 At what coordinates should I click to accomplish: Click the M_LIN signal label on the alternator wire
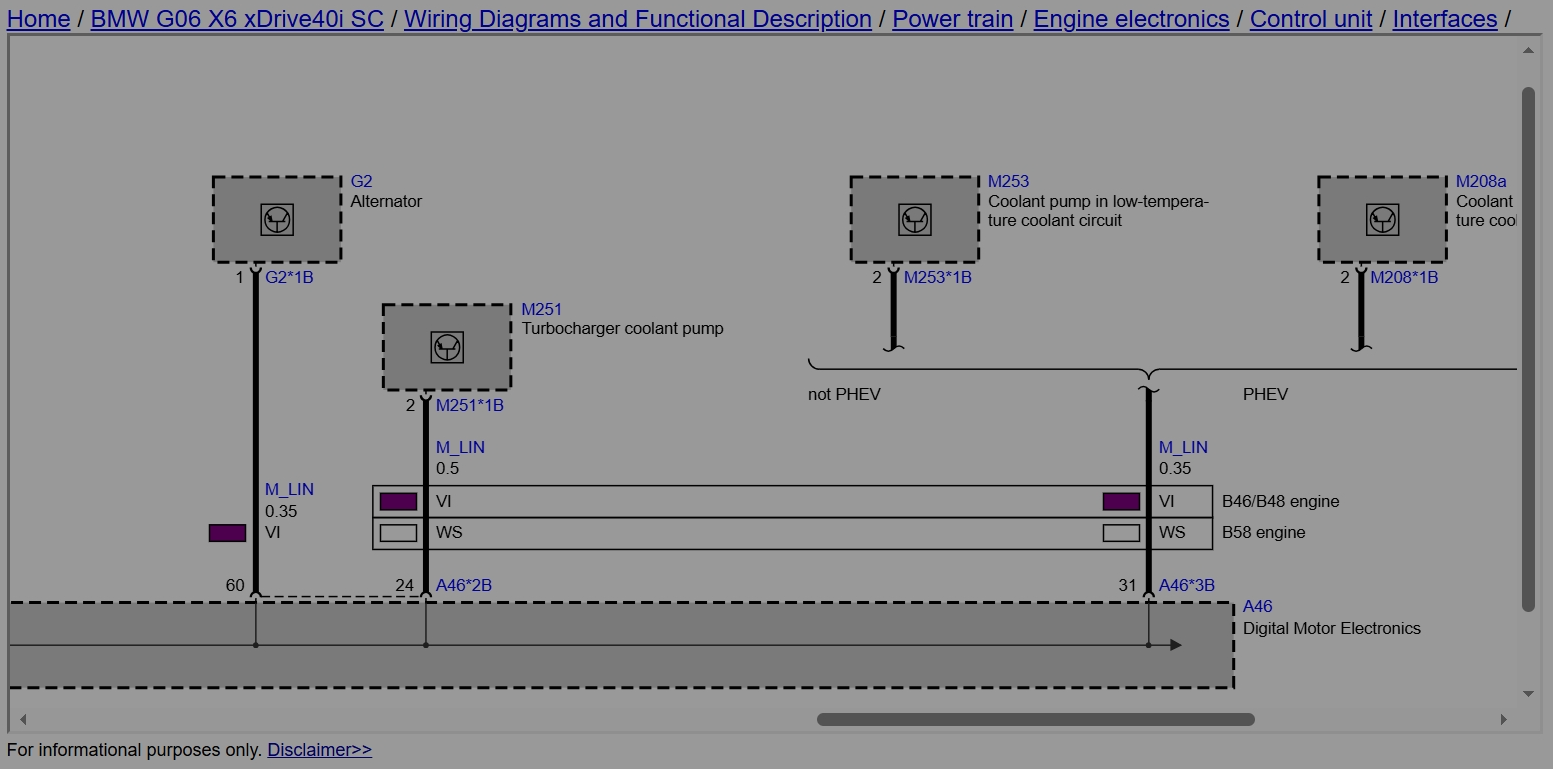click(289, 489)
